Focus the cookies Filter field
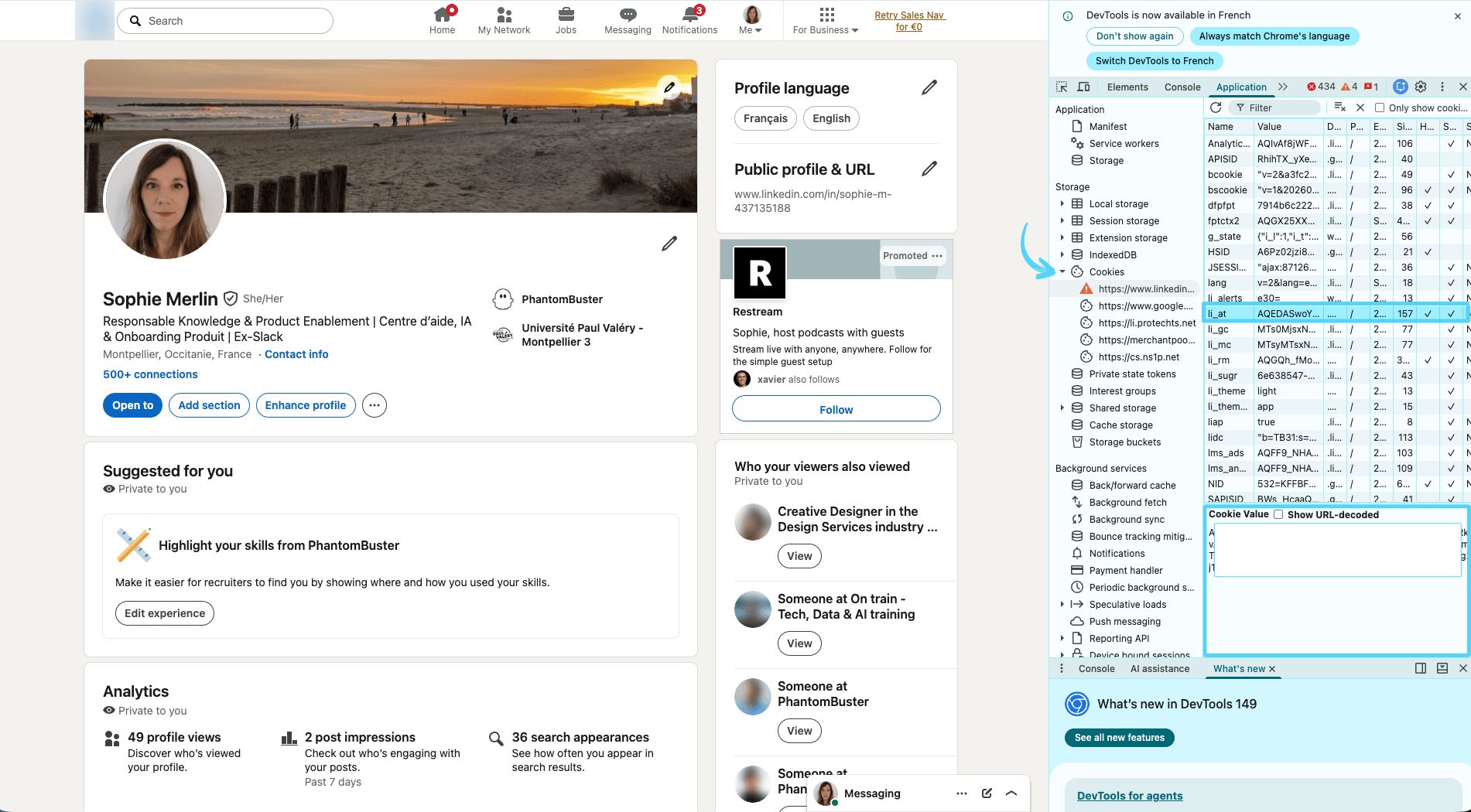The height and width of the screenshot is (812, 1471). 1274,107
